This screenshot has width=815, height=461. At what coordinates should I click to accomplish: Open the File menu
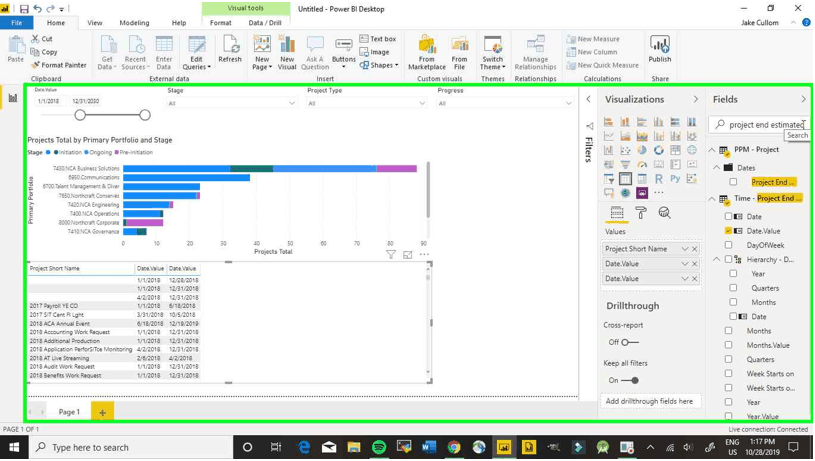(17, 23)
